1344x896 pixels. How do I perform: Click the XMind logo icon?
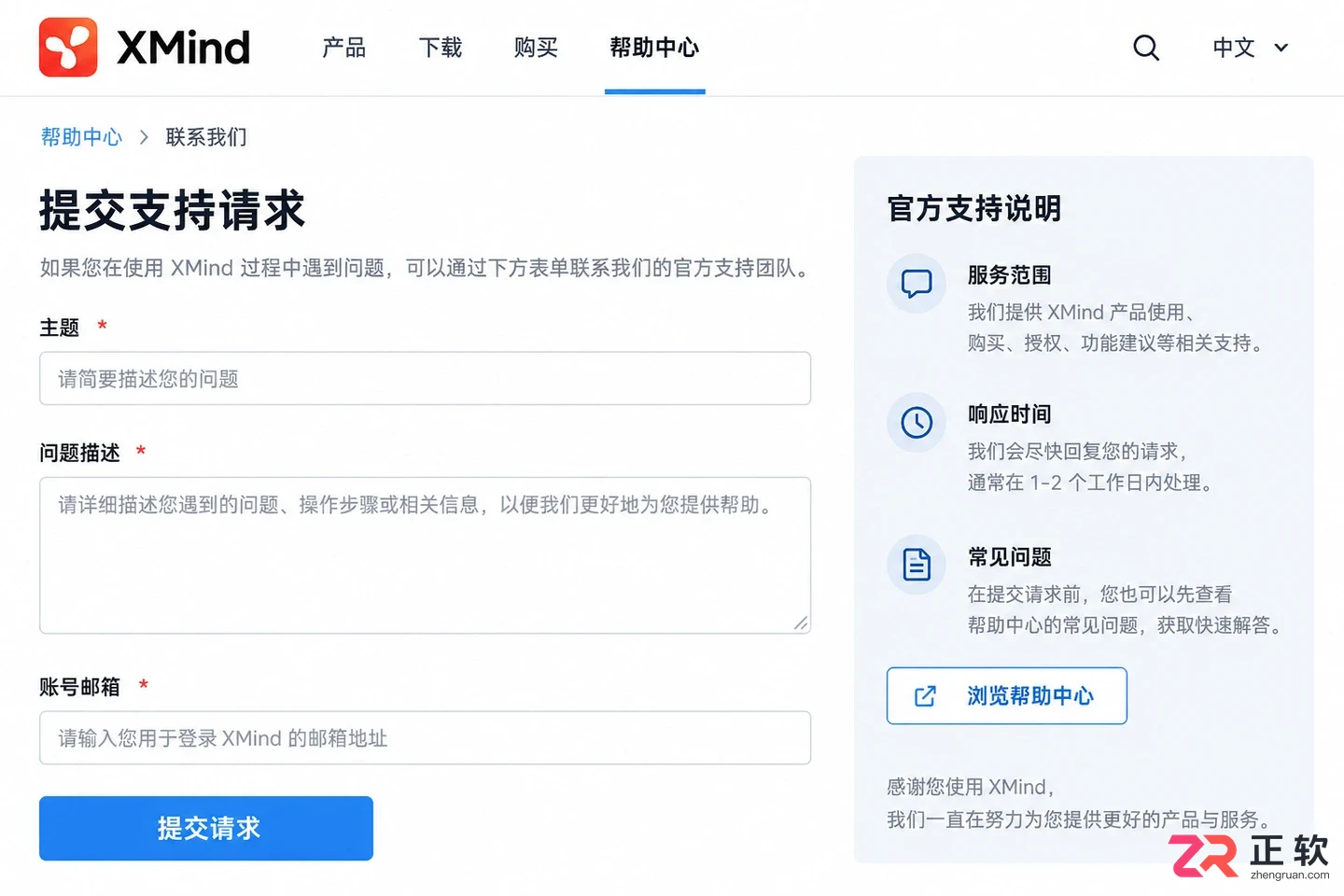point(68,47)
